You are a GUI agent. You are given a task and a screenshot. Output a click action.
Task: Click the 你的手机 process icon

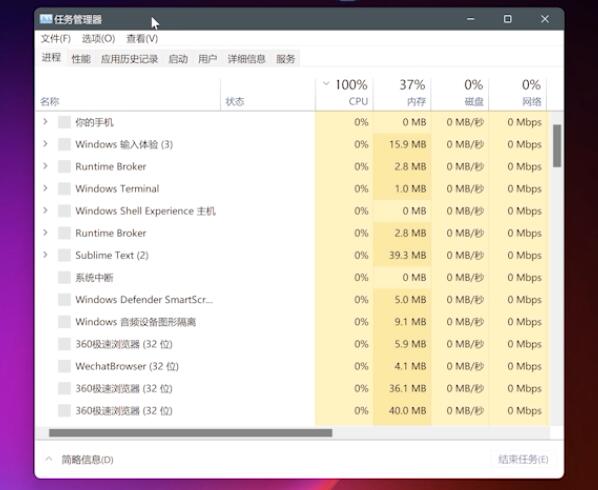[x=64, y=122]
